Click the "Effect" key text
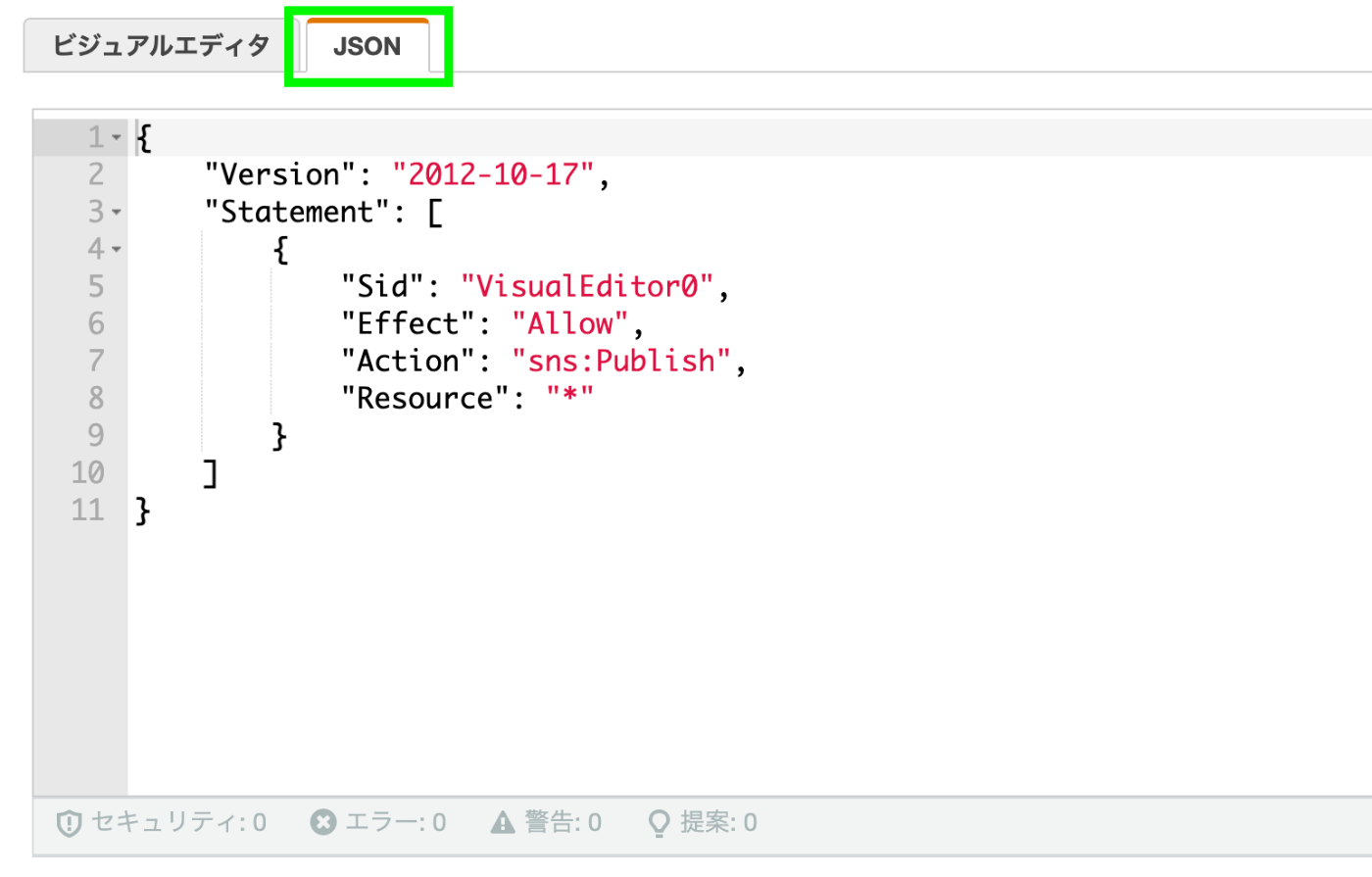This screenshot has height=877, width=1372. 408,324
